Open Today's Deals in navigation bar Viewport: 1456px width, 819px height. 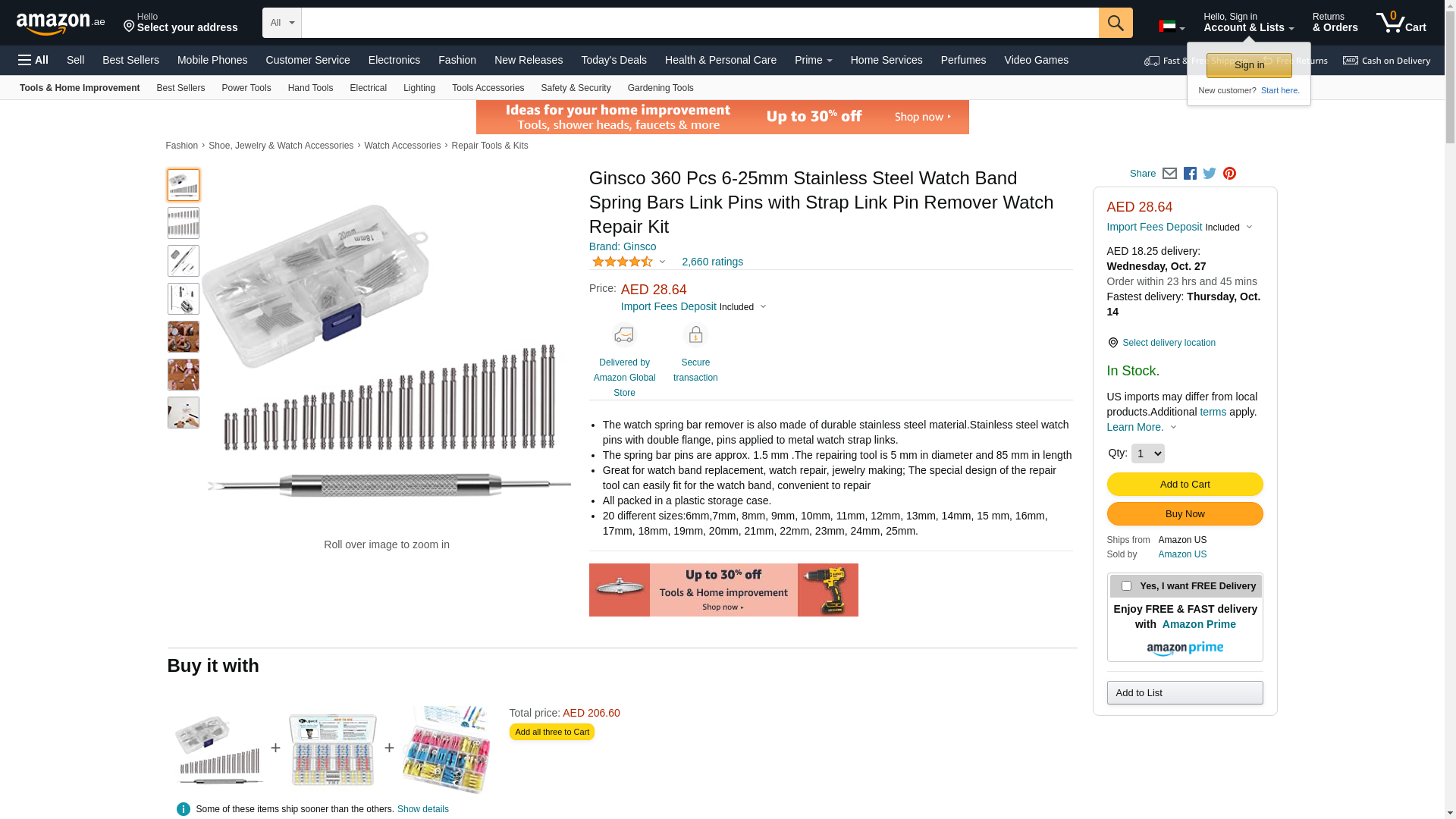tap(613, 60)
